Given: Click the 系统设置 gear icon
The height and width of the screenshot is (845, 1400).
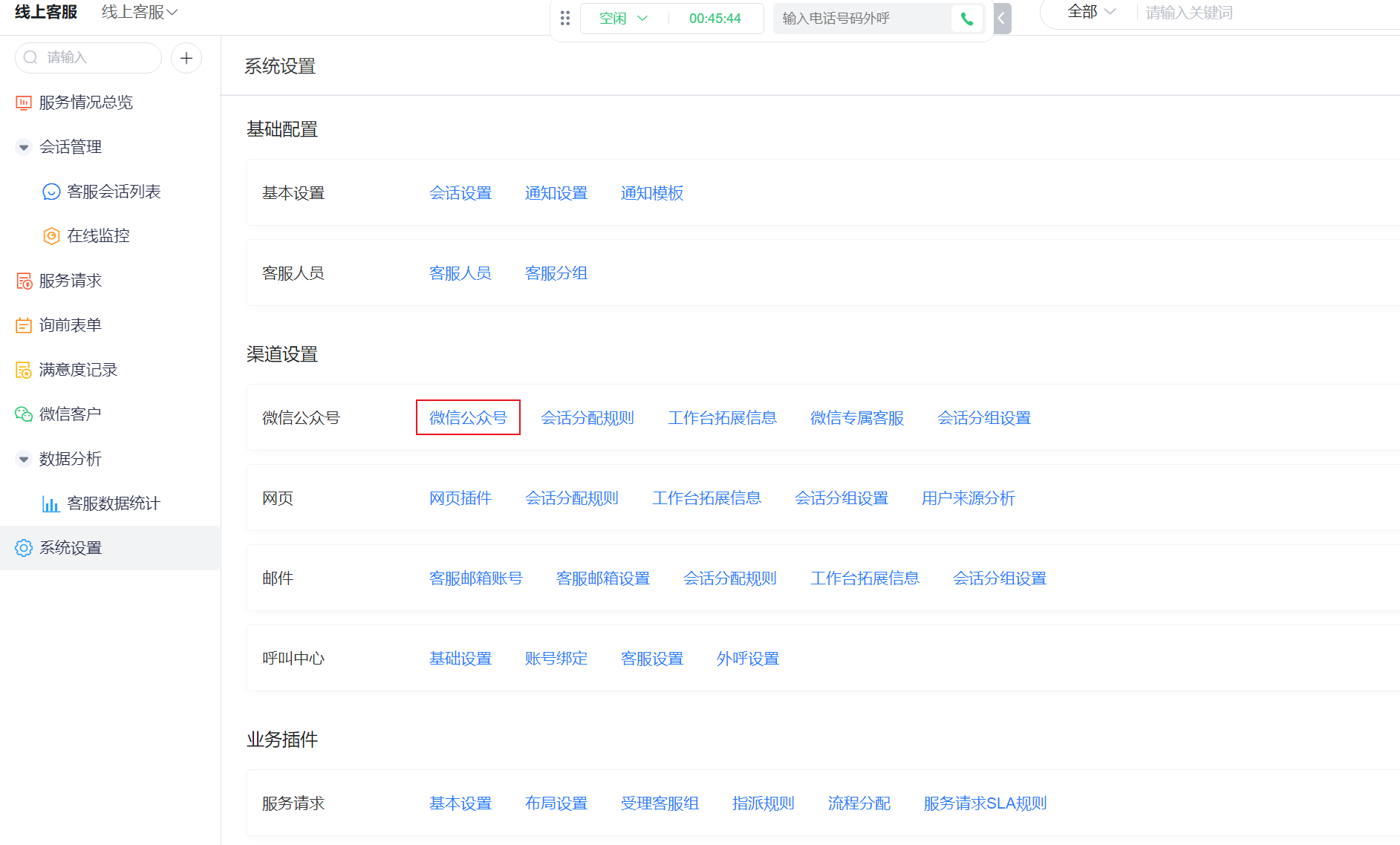Looking at the screenshot, I should [x=24, y=548].
